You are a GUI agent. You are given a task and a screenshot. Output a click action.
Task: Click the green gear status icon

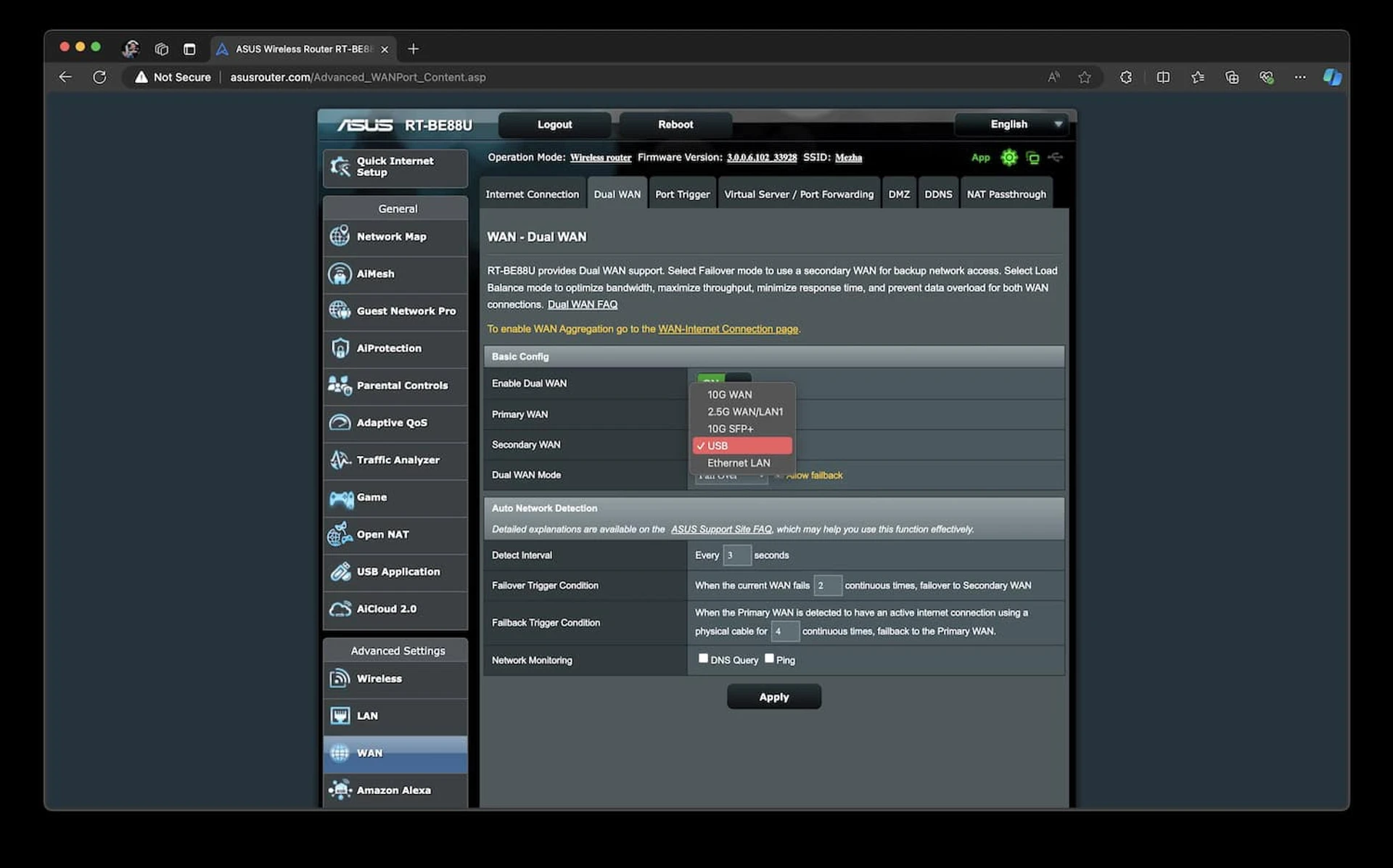1008,157
